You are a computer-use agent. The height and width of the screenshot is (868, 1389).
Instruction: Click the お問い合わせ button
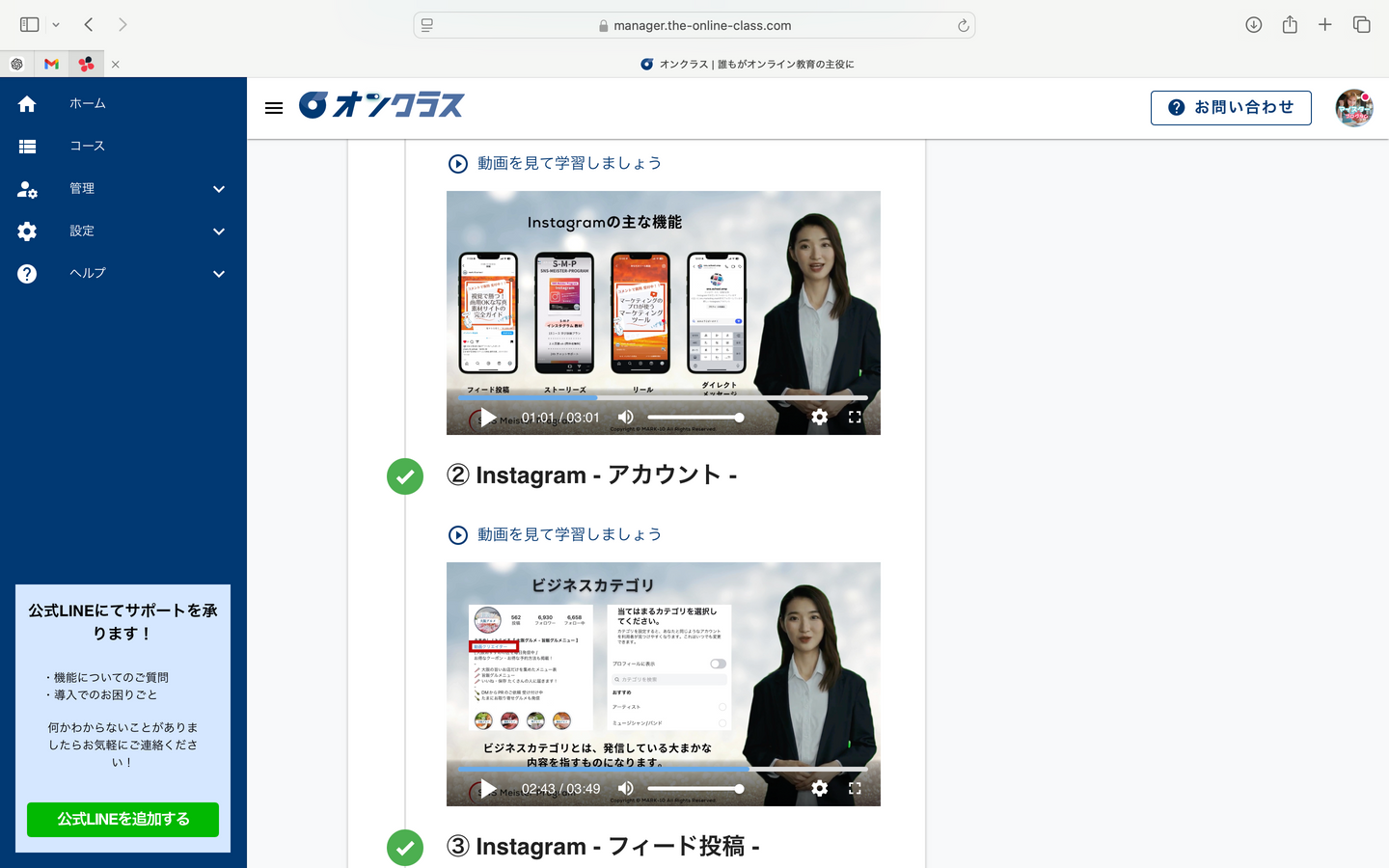1230,108
